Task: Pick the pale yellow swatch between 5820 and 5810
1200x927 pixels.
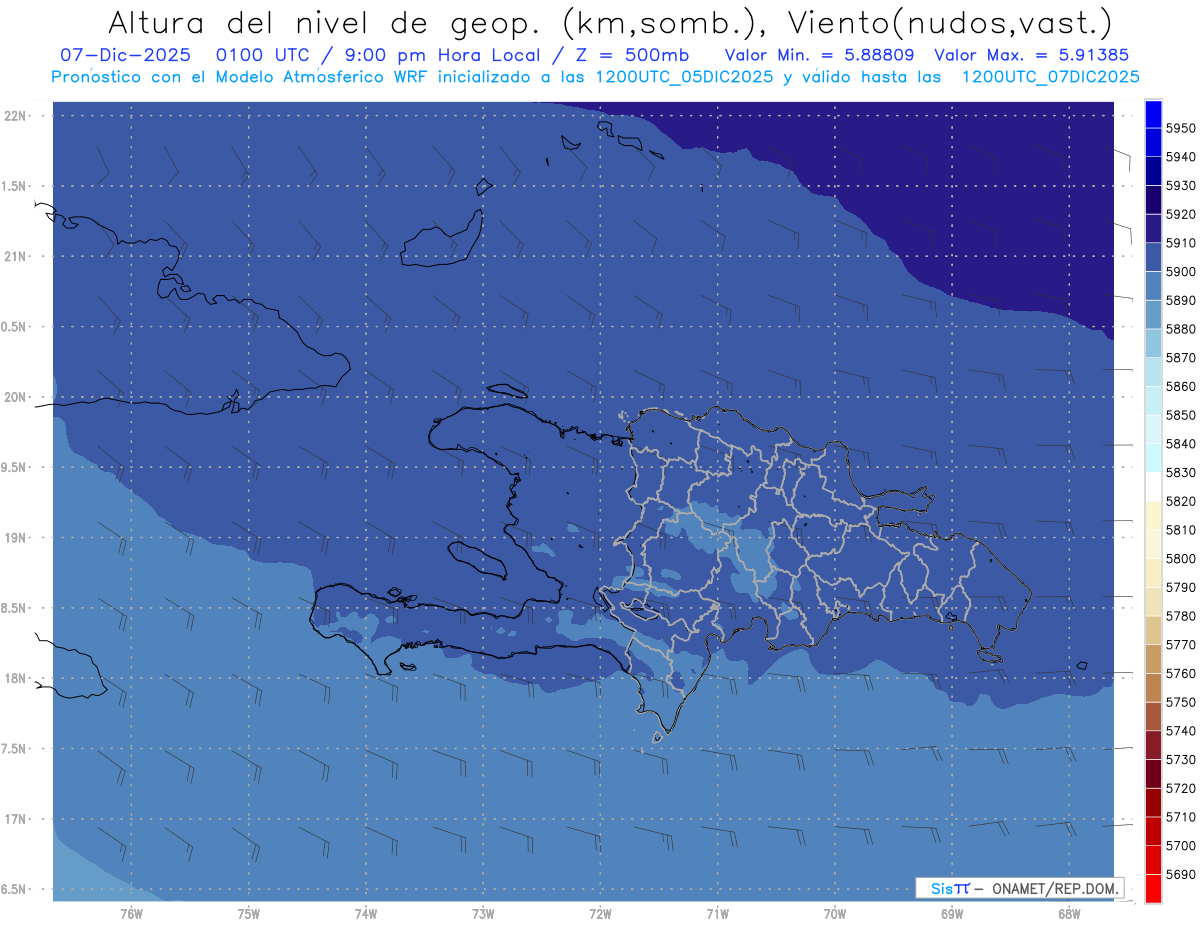Action: tap(1153, 515)
